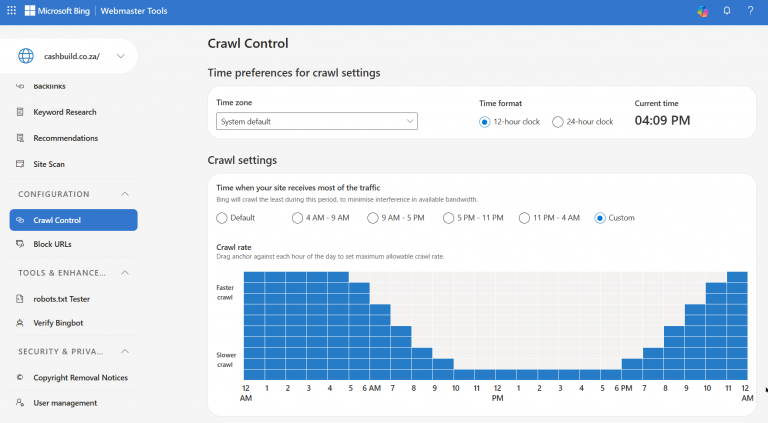Image resolution: width=768 pixels, height=423 pixels.
Task: Expand the cashbuild.co.za site selector
Action: [x=120, y=56]
